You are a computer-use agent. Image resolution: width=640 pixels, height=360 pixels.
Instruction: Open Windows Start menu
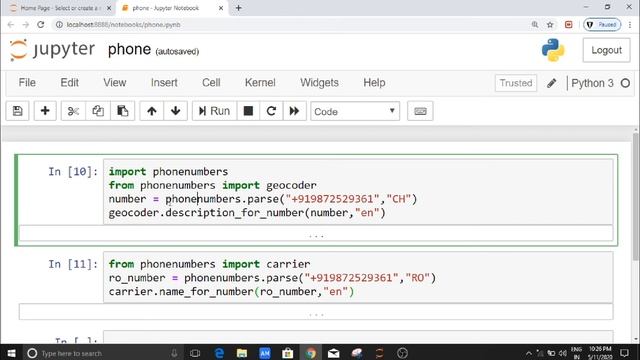[11, 353]
